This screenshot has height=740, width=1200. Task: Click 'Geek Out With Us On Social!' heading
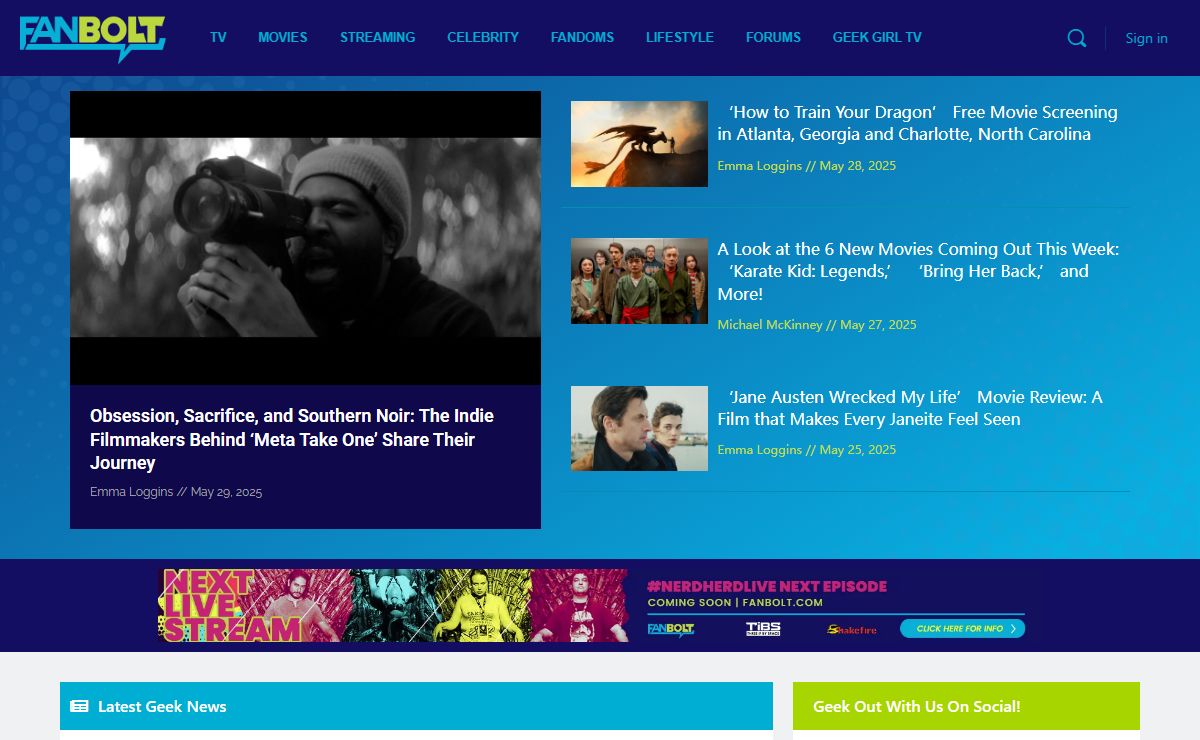point(917,706)
